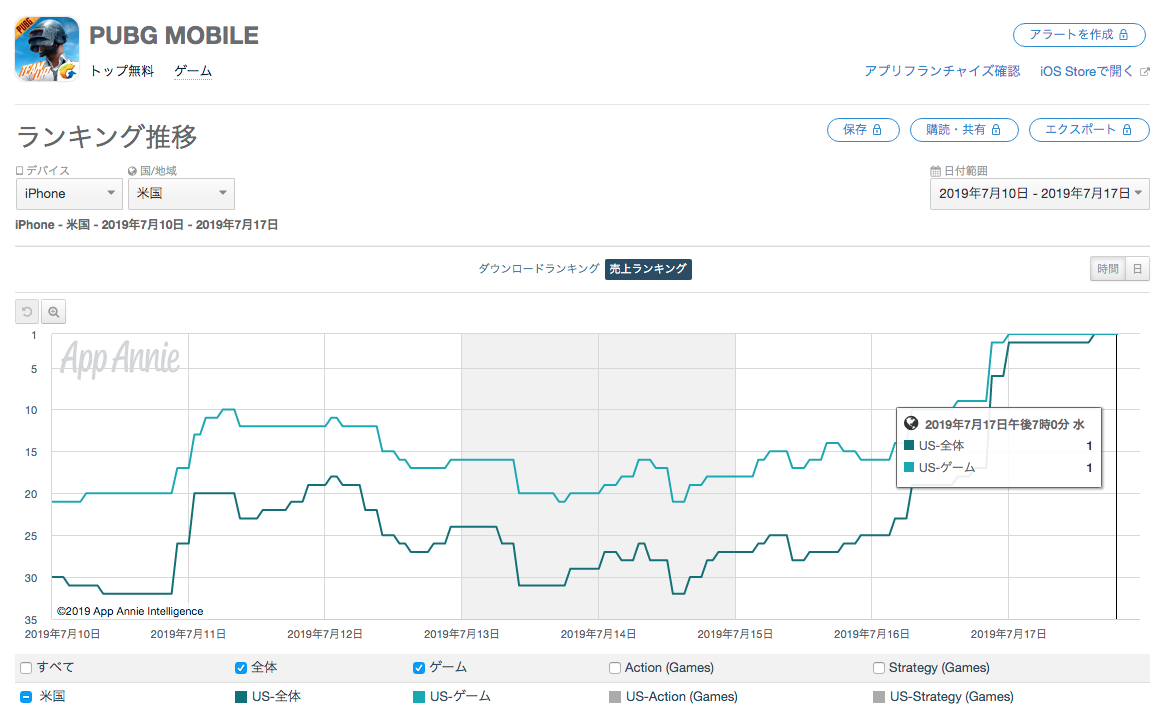Uncheck the 全体 checkbox
This screenshot has width=1156, height=723.
click(240, 668)
